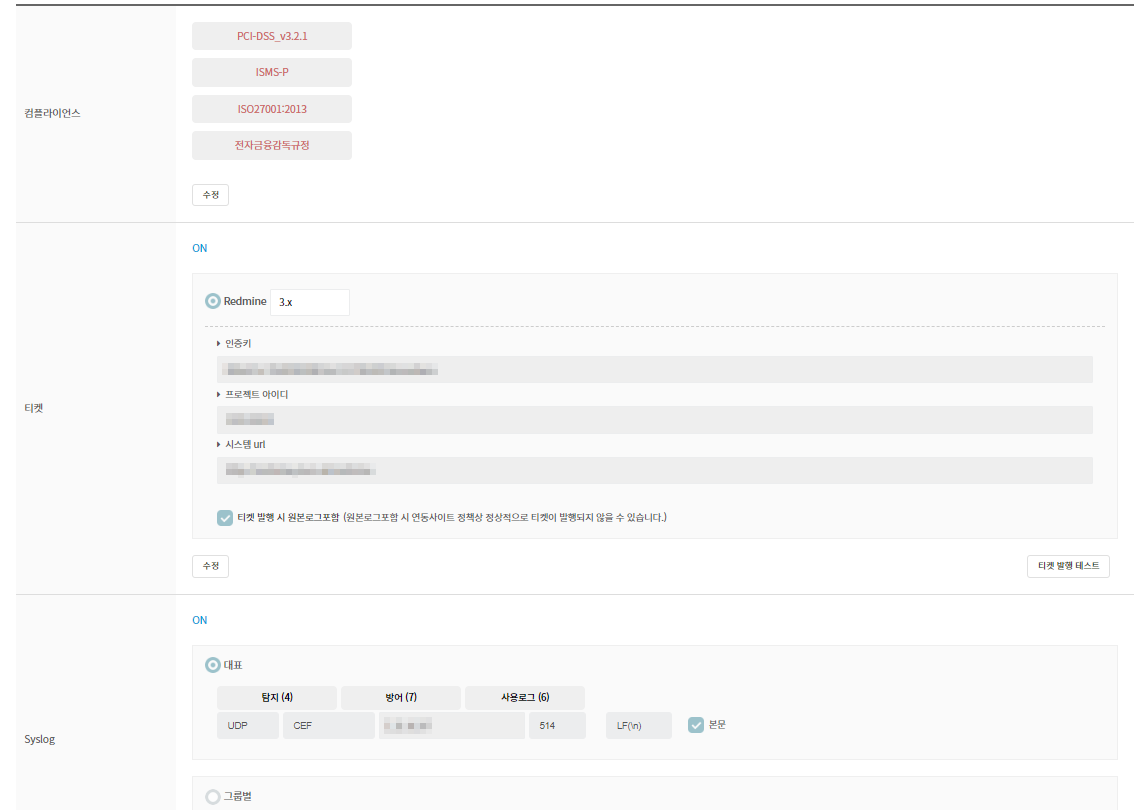
Task: Click the ISMS-P compliance tag
Action: pyautogui.click(x=272, y=72)
